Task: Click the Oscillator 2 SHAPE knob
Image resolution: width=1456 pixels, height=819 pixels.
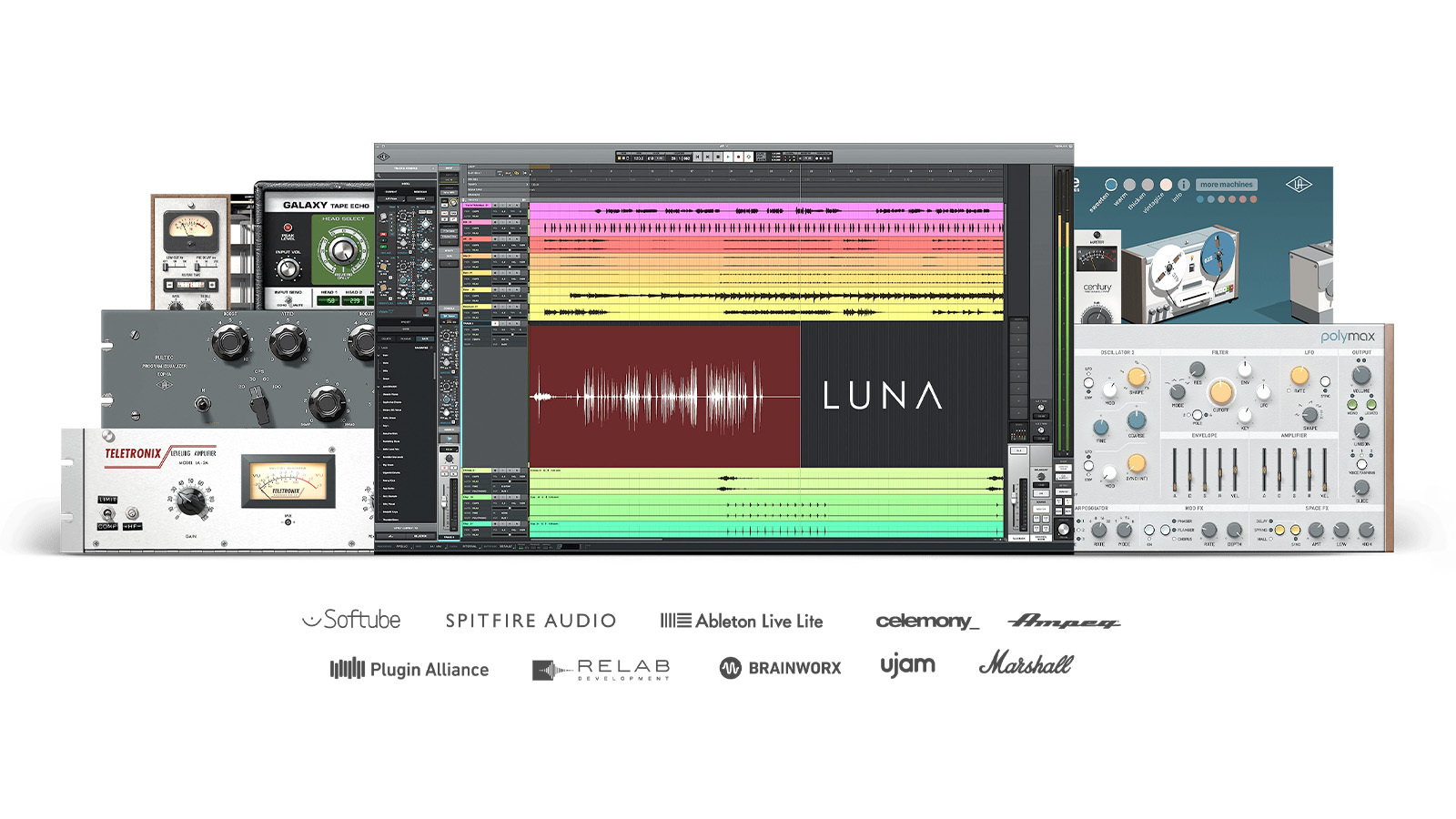Action: pos(1137,377)
